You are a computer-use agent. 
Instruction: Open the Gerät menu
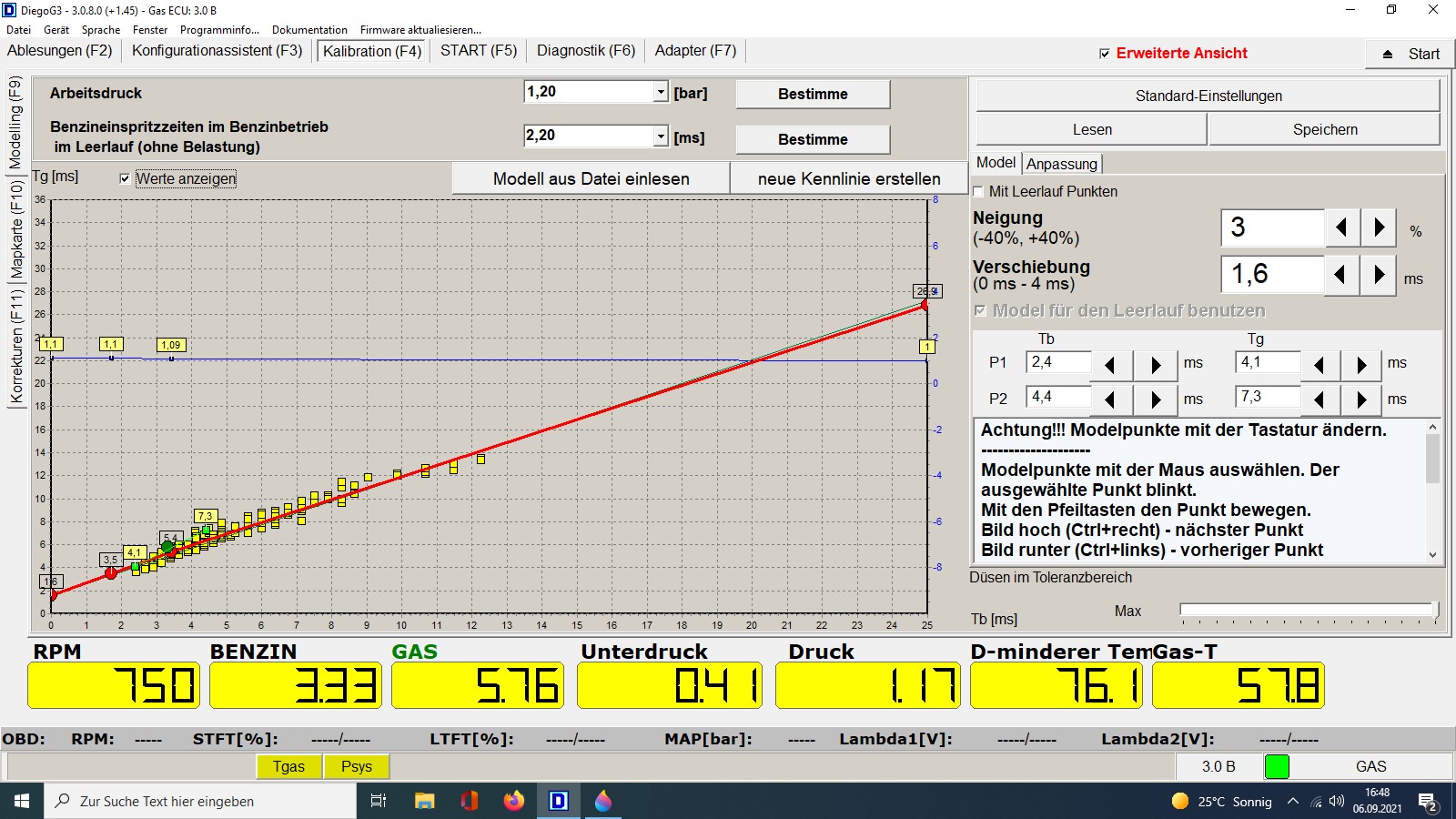(56, 30)
